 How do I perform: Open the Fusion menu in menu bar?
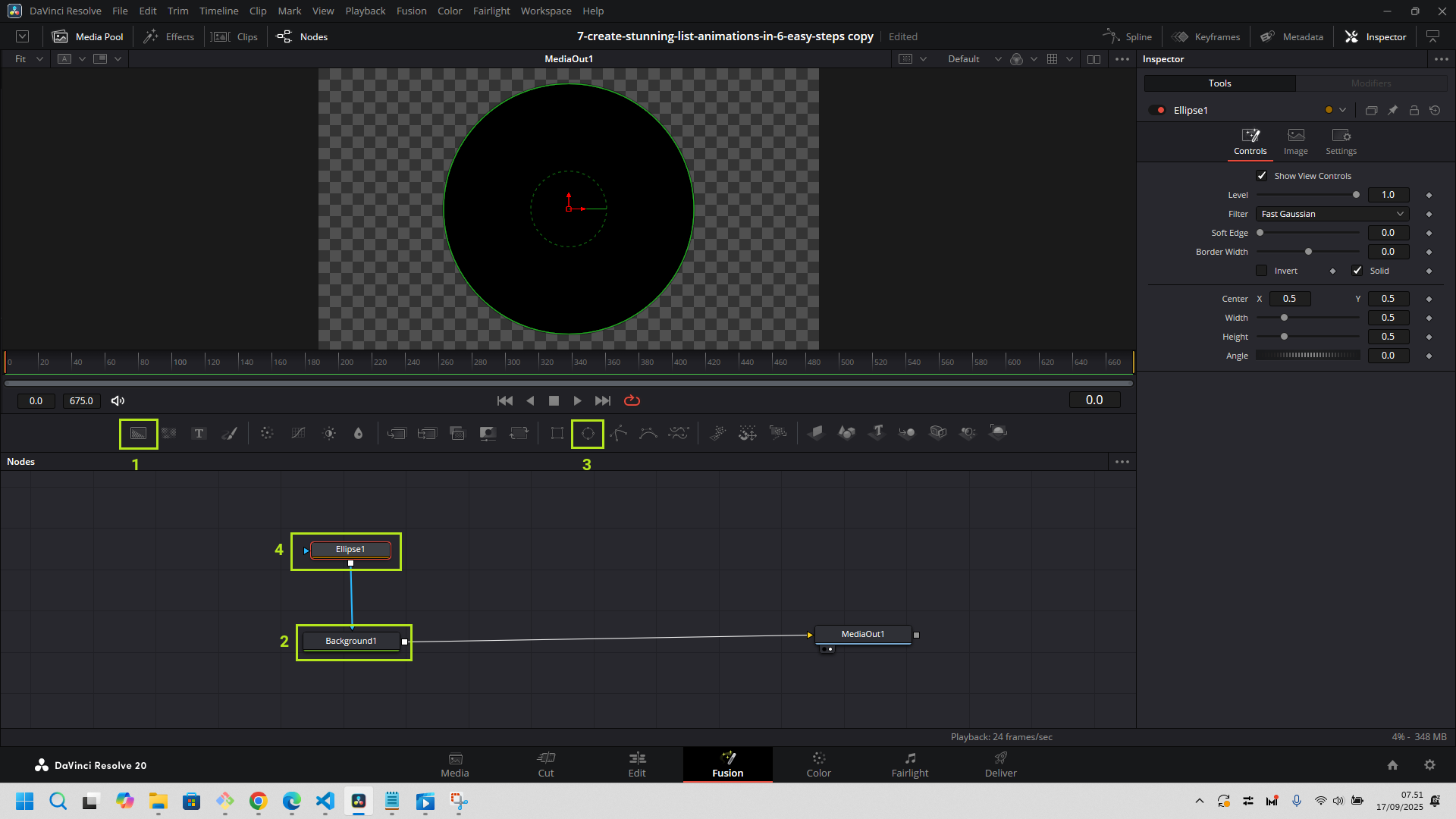(x=411, y=11)
